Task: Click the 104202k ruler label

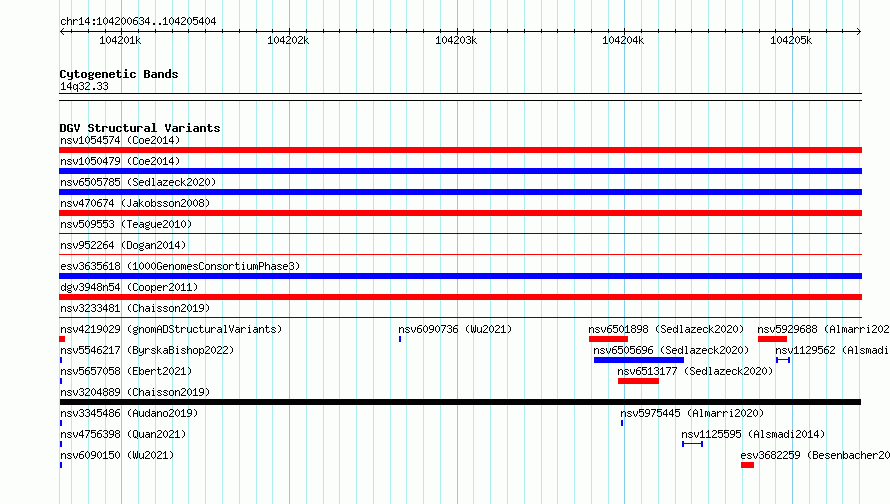Action: click(288, 40)
